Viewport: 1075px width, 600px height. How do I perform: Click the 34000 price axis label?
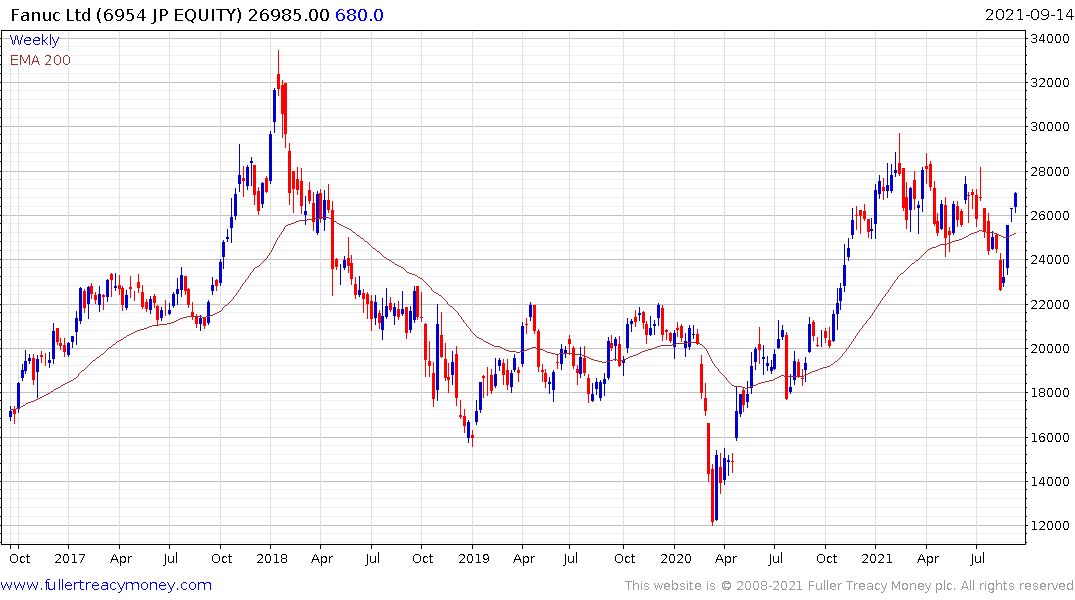(x=1049, y=38)
